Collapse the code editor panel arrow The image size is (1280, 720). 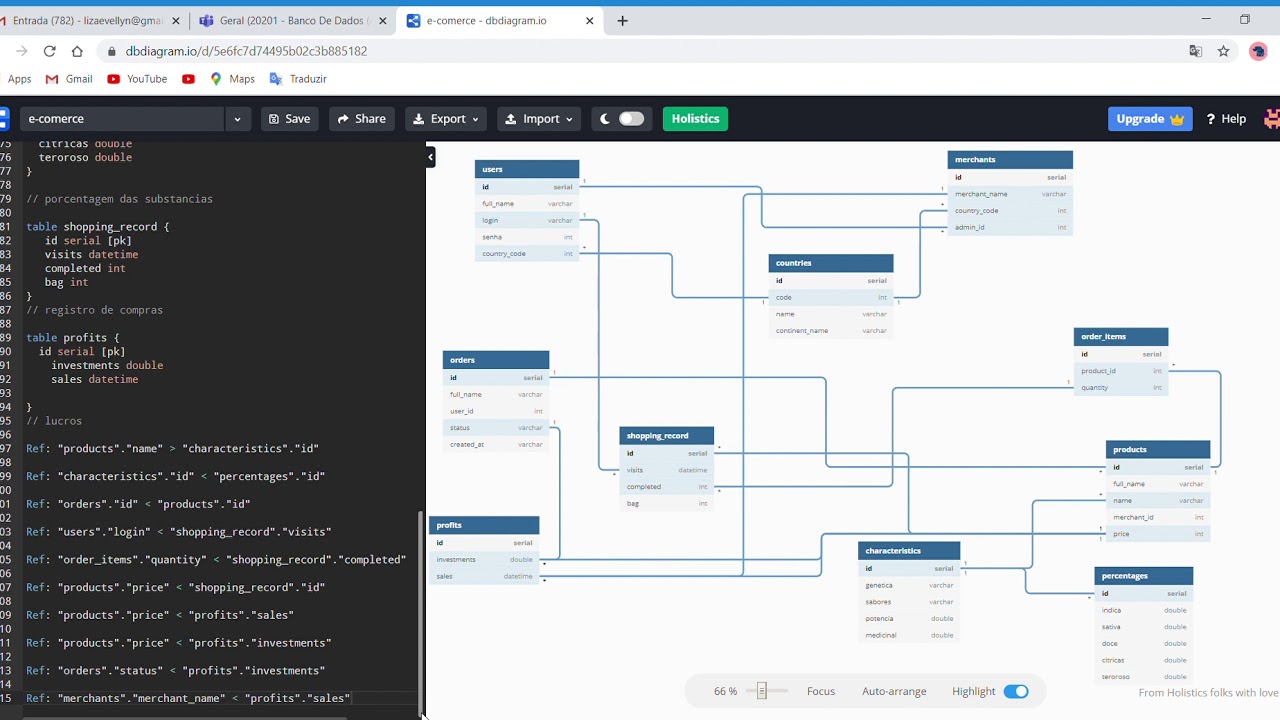[431, 156]
